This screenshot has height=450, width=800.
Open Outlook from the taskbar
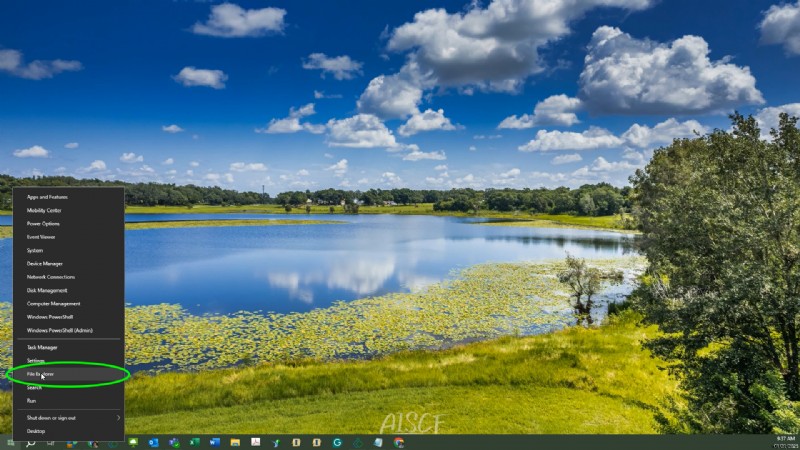tap(154, 442)
